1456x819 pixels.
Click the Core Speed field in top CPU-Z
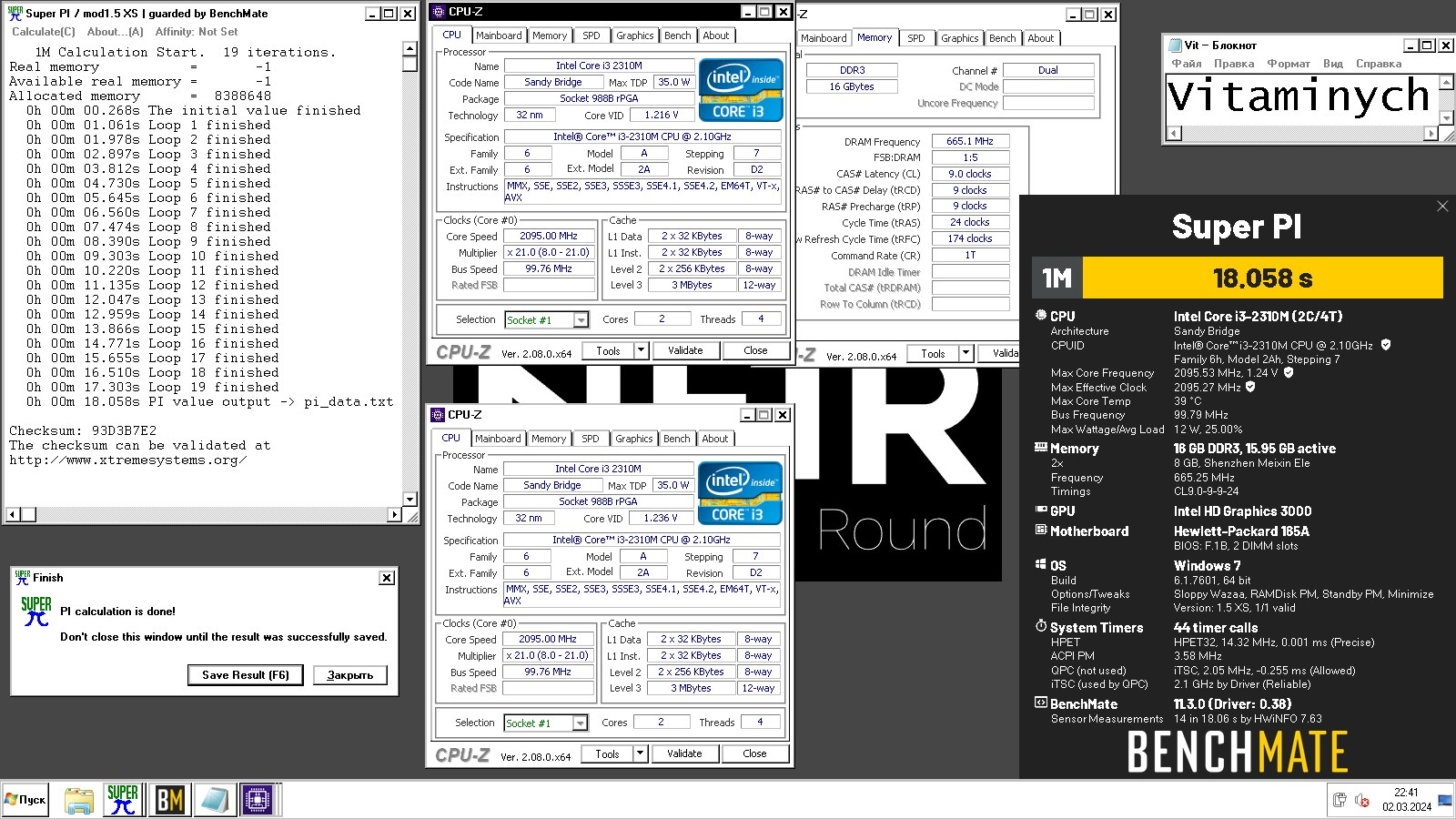point(549,236)
